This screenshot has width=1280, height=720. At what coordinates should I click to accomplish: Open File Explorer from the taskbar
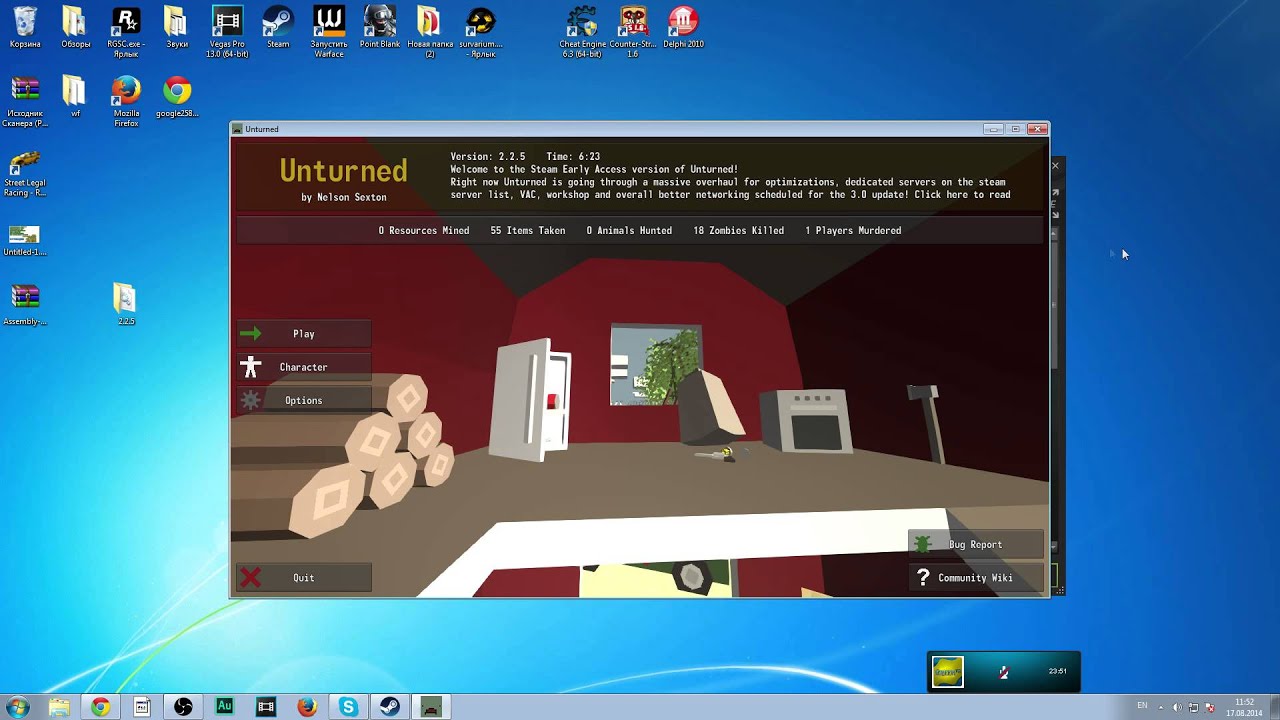pyautogui.click(x=59, y=707)
